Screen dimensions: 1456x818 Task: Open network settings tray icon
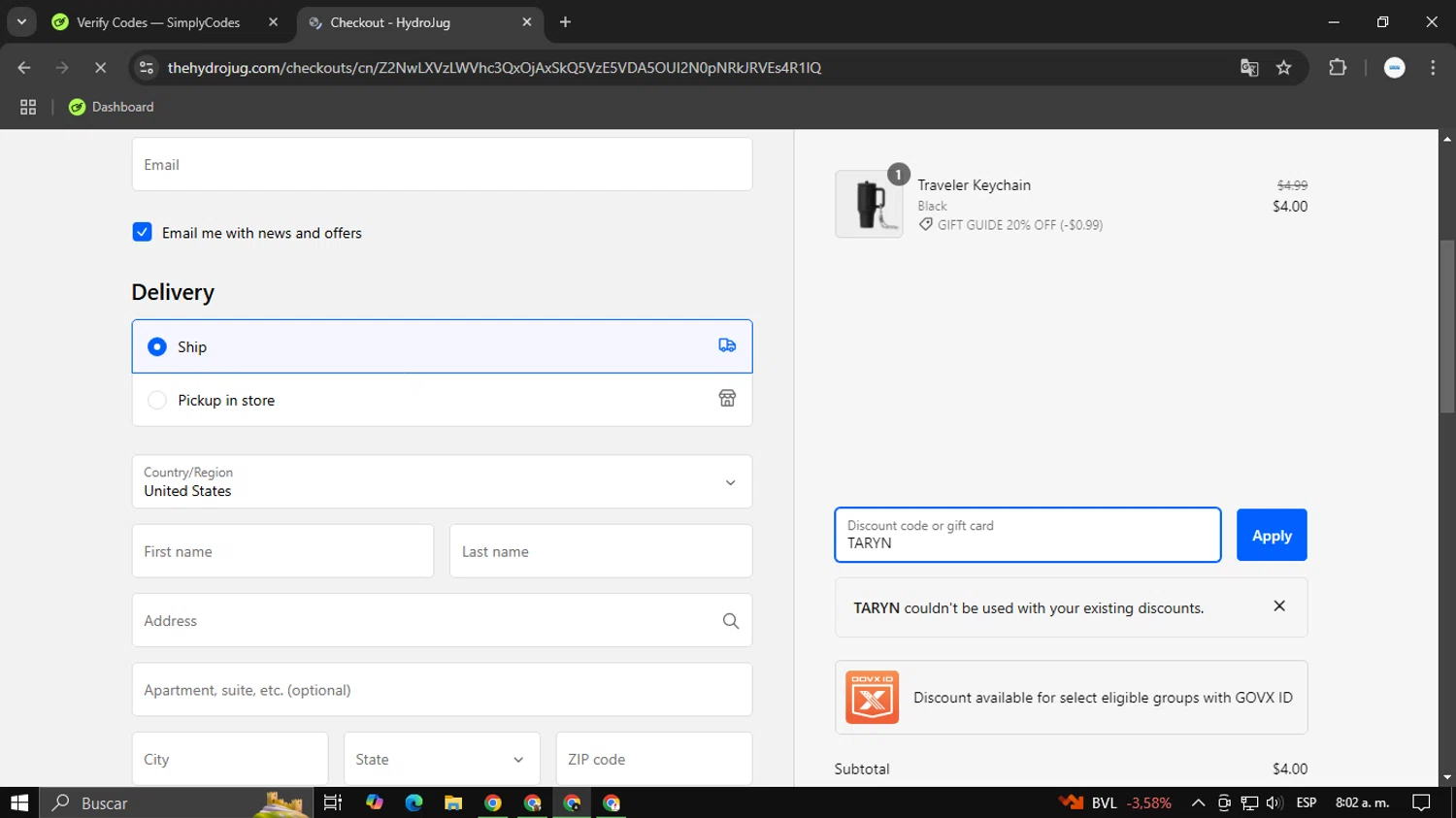point(1249,802)
